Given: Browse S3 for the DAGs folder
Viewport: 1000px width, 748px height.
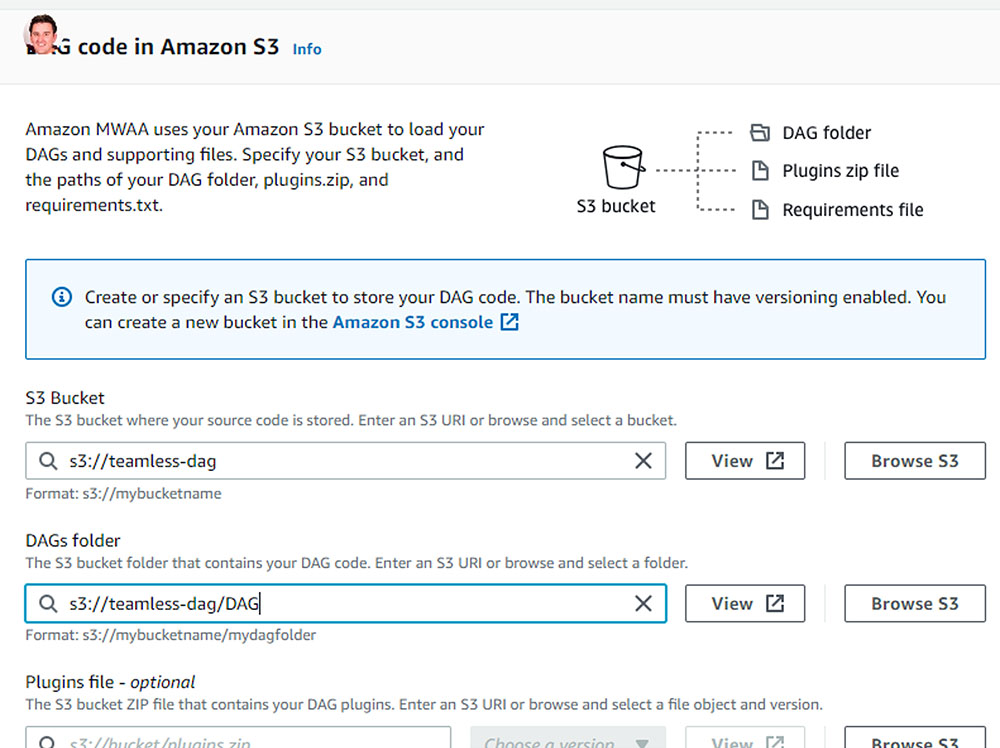Looking at the screenshot, I should (x=915, y=603).
